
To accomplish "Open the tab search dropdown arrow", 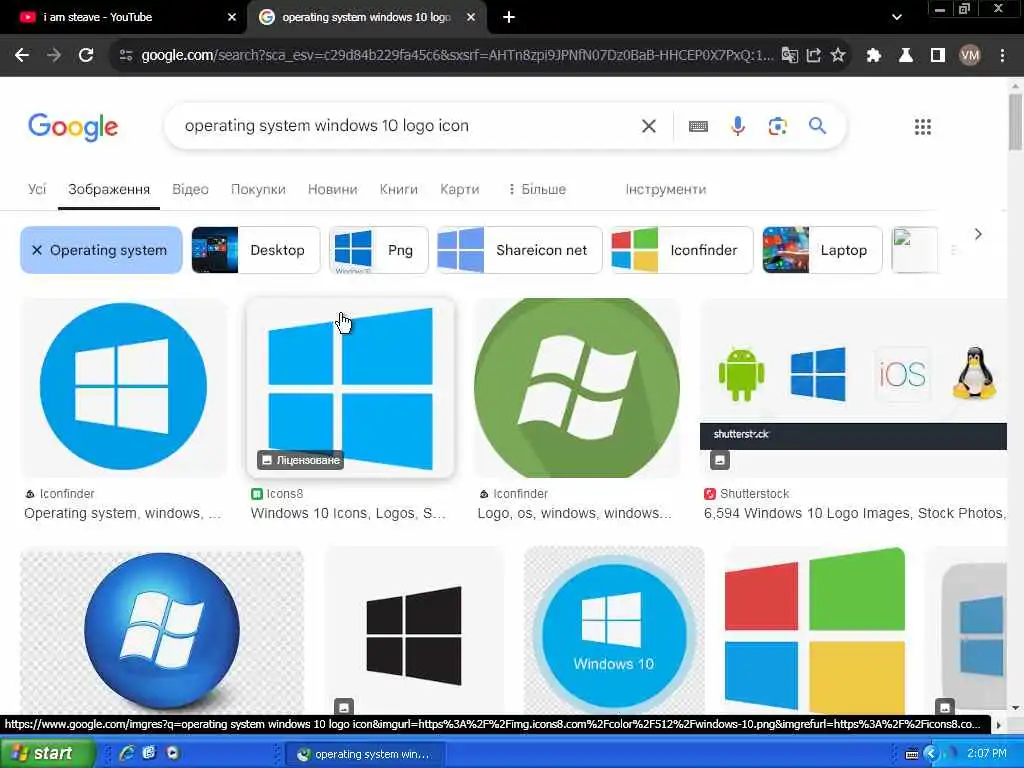I will (x=897, y=18).
